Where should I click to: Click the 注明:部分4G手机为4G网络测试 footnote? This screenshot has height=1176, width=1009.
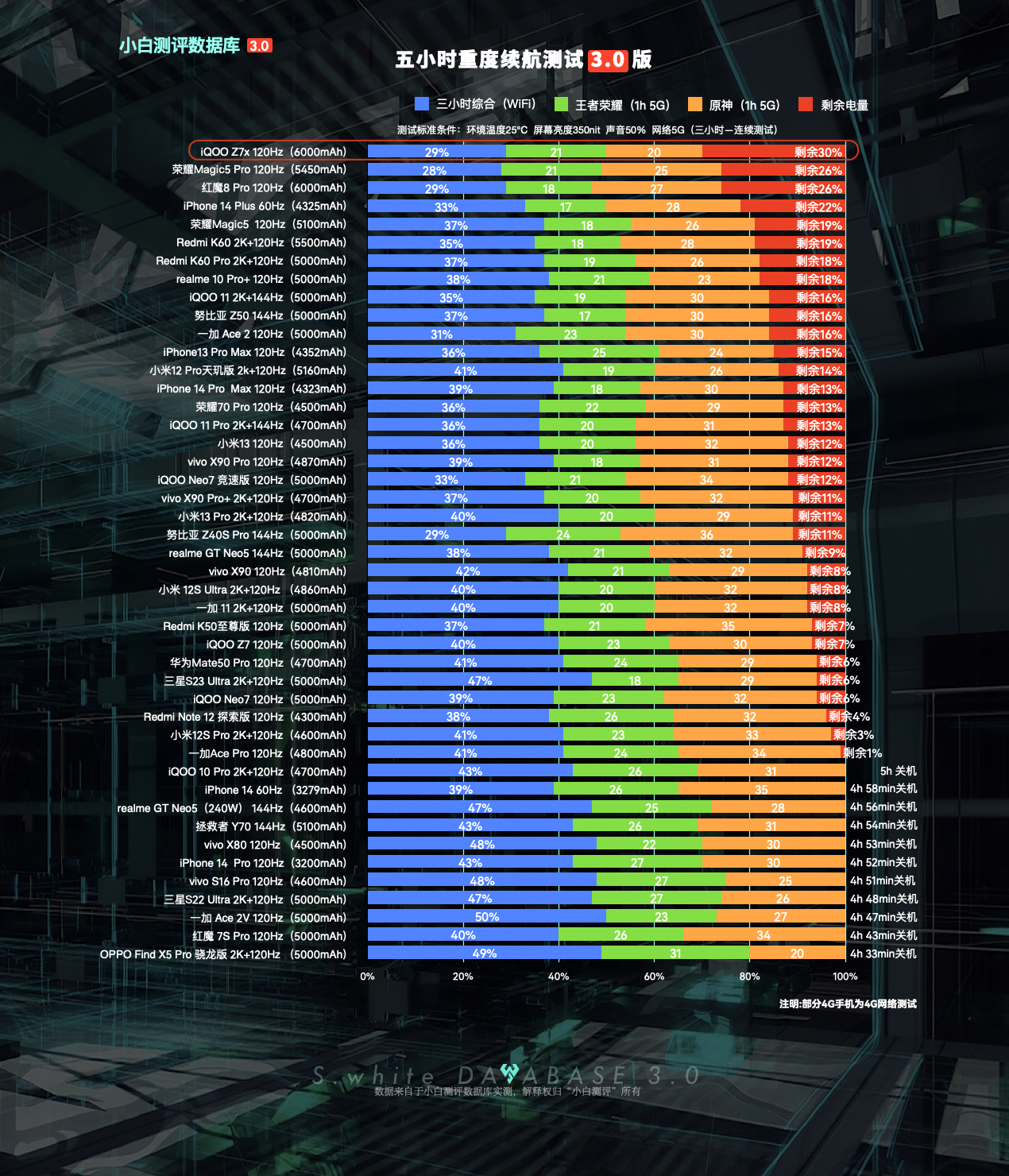tap(848, 1004)
